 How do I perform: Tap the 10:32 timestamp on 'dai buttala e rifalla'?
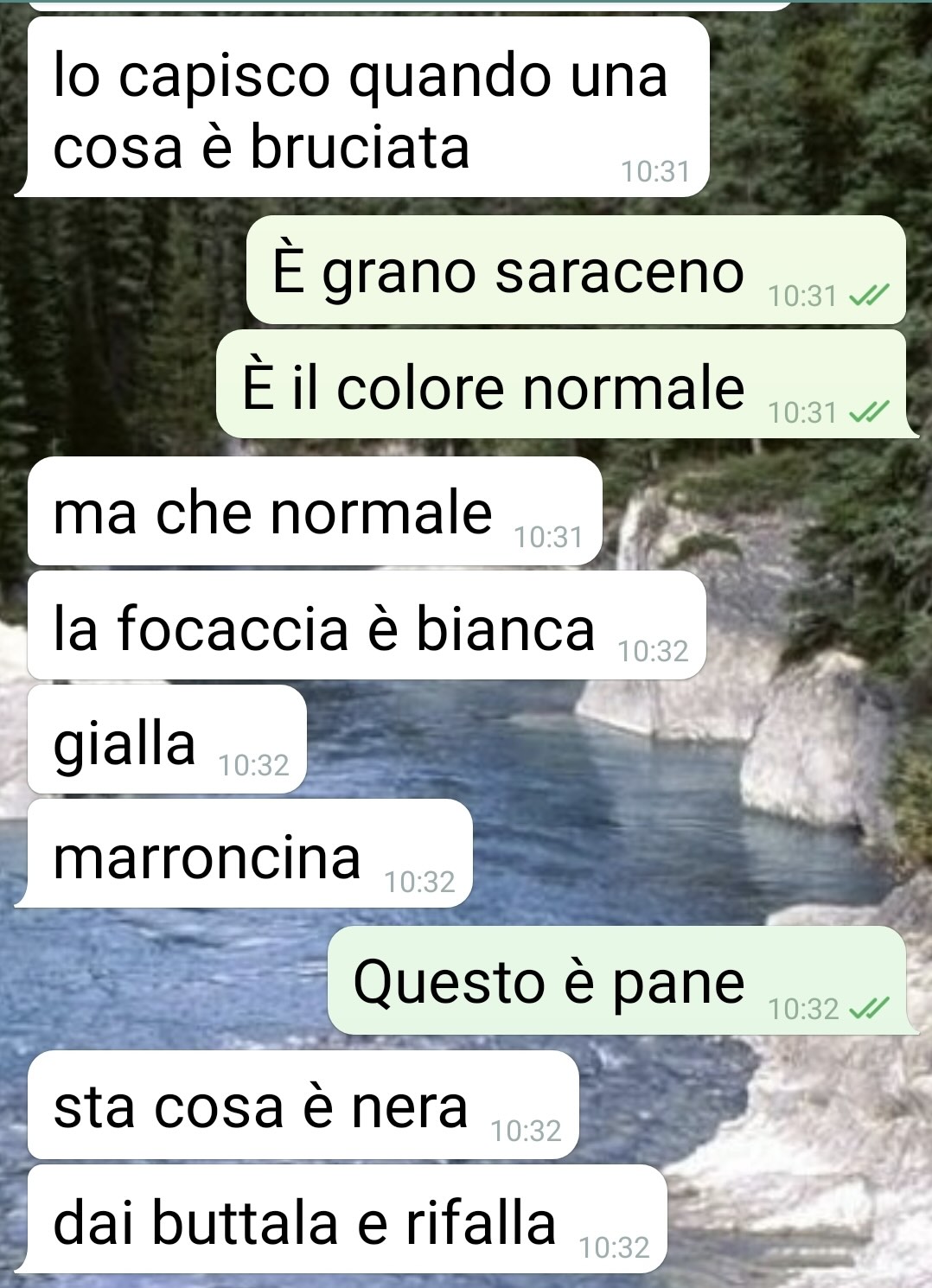coord(614,1247)
